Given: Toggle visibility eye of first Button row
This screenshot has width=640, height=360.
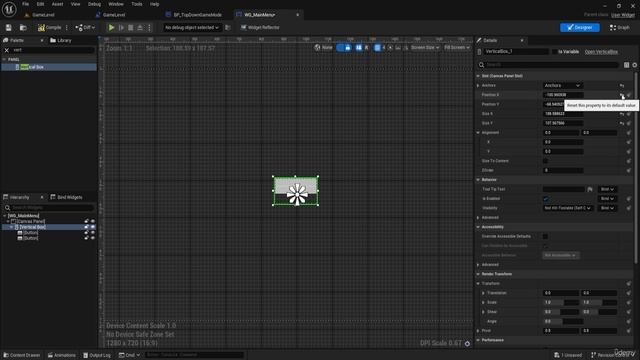Looking at the screenshot, I should (93, 232).
